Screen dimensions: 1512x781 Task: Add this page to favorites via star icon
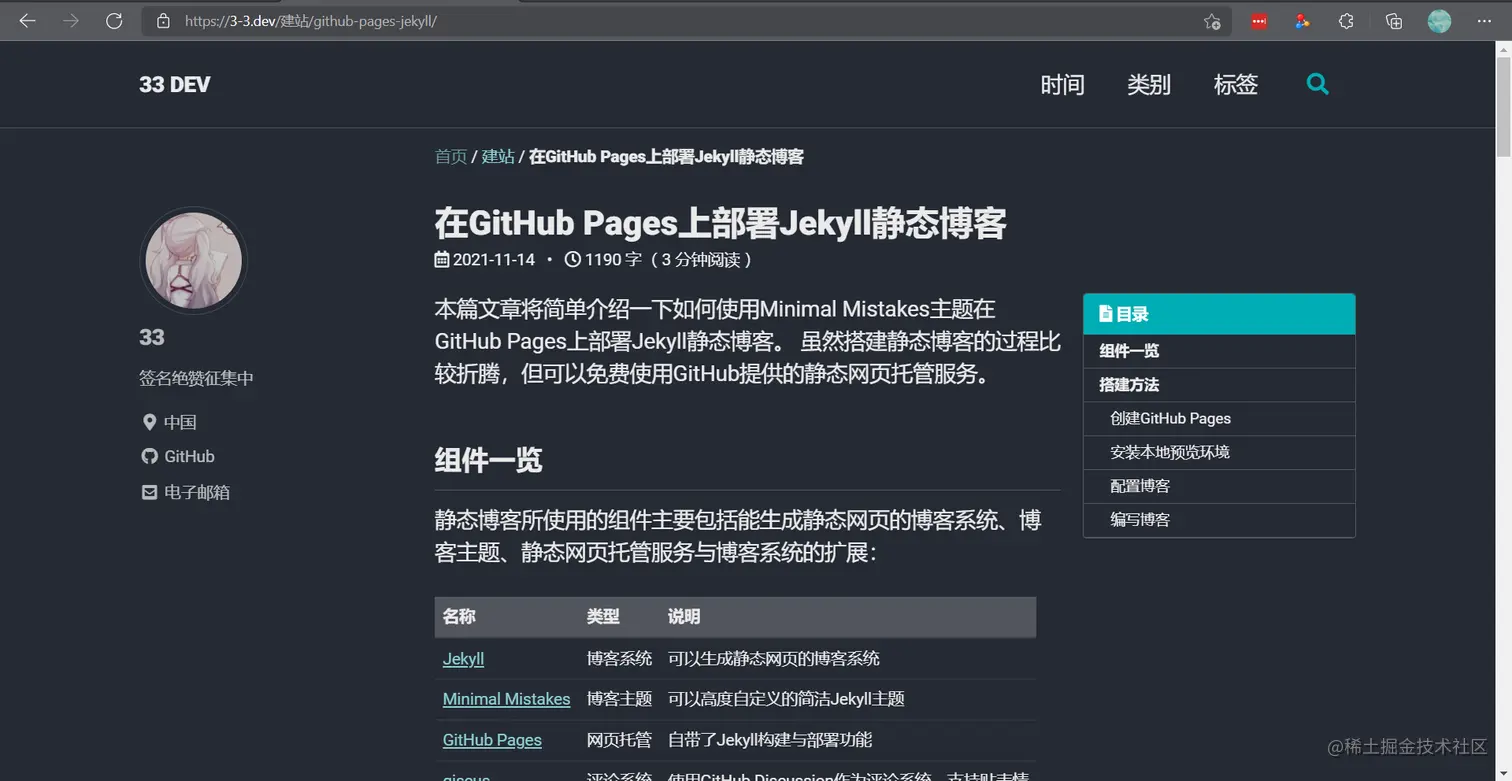pyautogui.click(x=1212, y=20)
